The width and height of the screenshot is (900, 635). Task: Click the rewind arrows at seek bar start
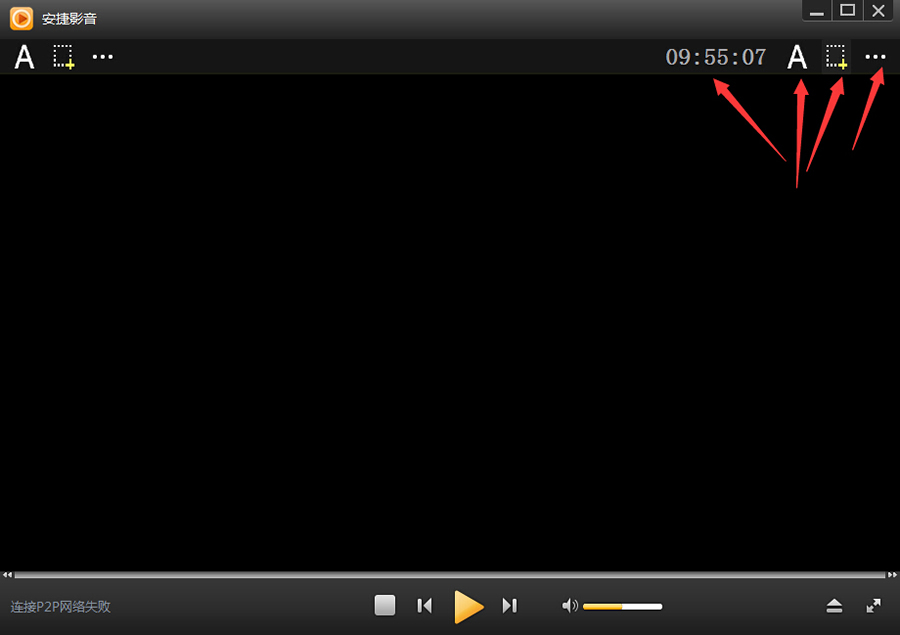pos(7,575)
